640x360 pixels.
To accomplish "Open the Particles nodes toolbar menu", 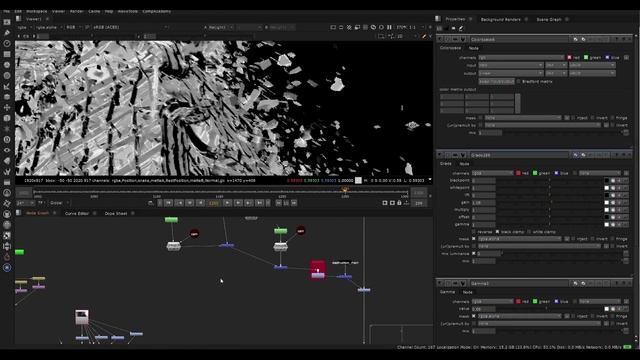I will [x=7, y=129].
